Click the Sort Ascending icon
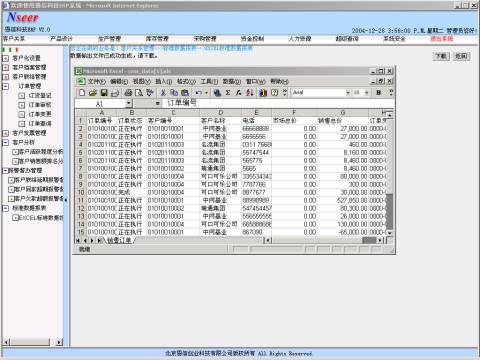The height and width of the screenshot is (360, 480). 250,93
